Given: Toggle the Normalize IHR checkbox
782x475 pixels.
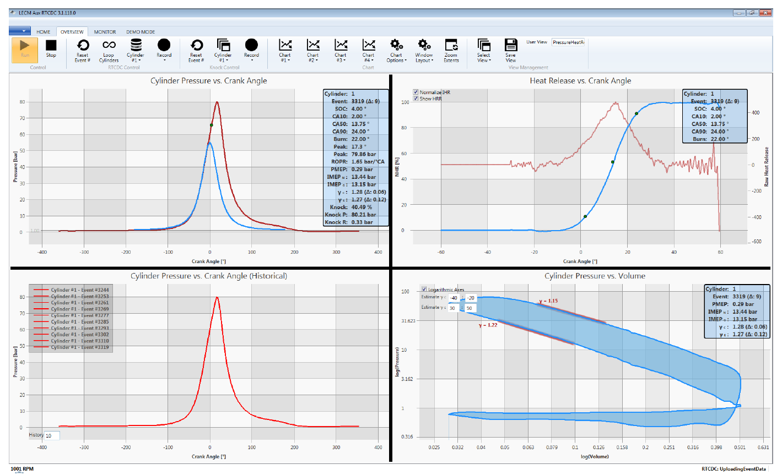Looking at the screenshot, I should pyautogui.click(x=416, y=92).
